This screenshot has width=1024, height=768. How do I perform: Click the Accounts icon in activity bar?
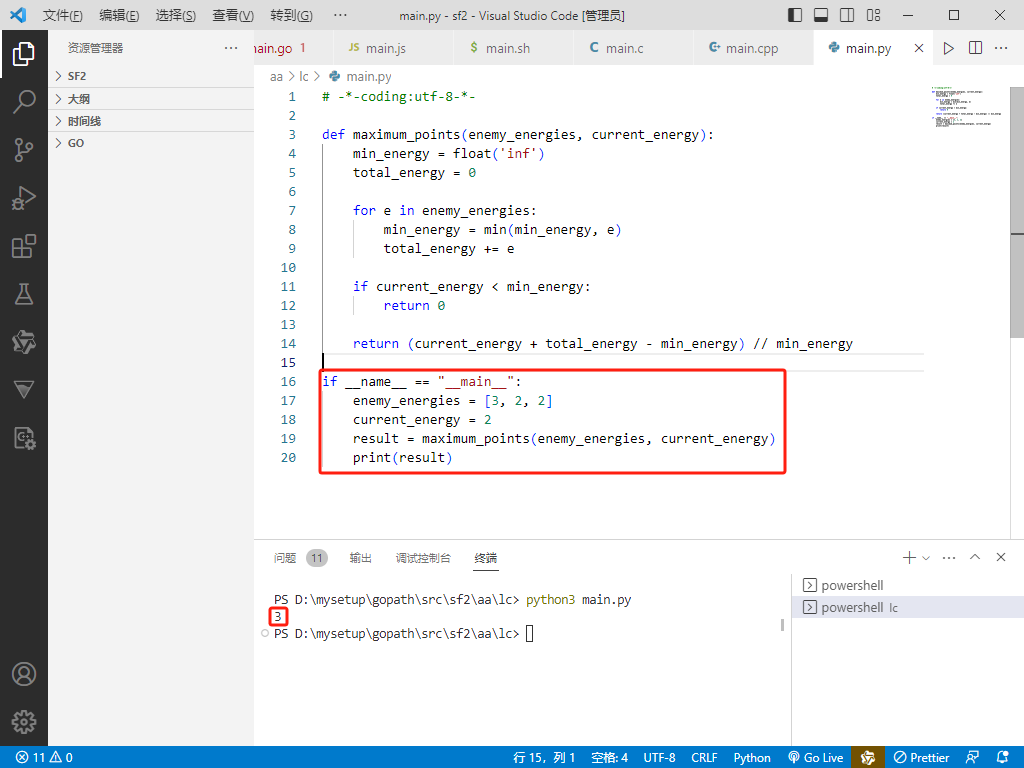tap(24, 674)
